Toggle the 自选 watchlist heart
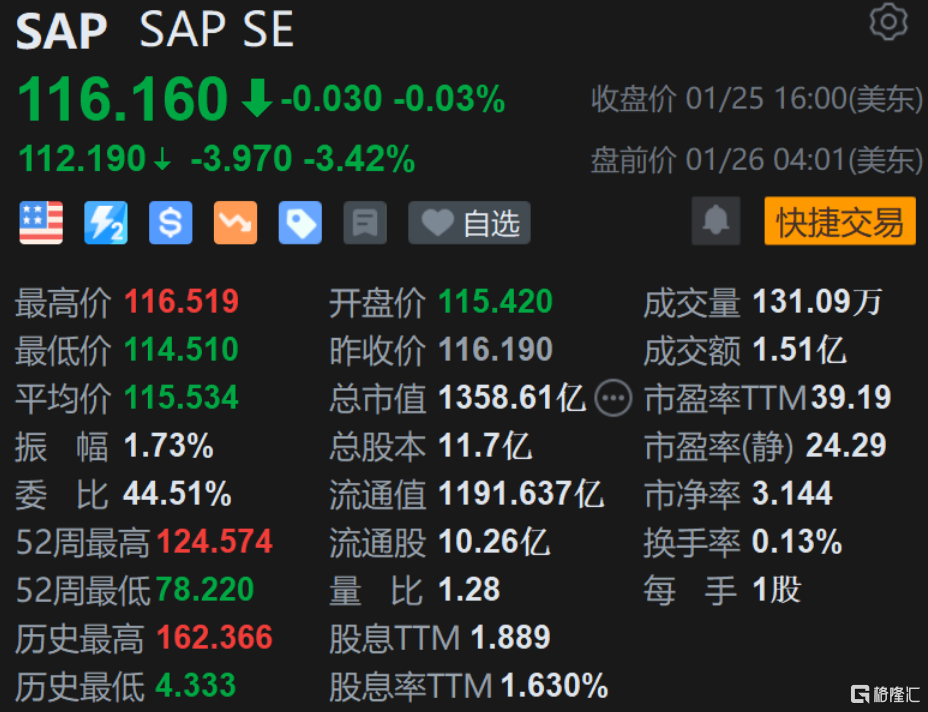This screenshot has width=928, height=712. [x=468, y=223]
